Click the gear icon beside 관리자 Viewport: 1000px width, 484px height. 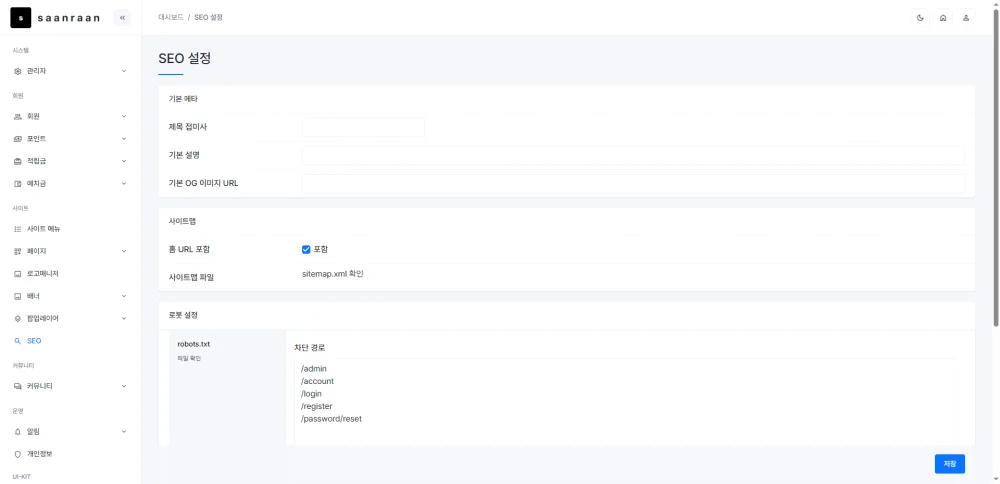click(x=18, y=71)
